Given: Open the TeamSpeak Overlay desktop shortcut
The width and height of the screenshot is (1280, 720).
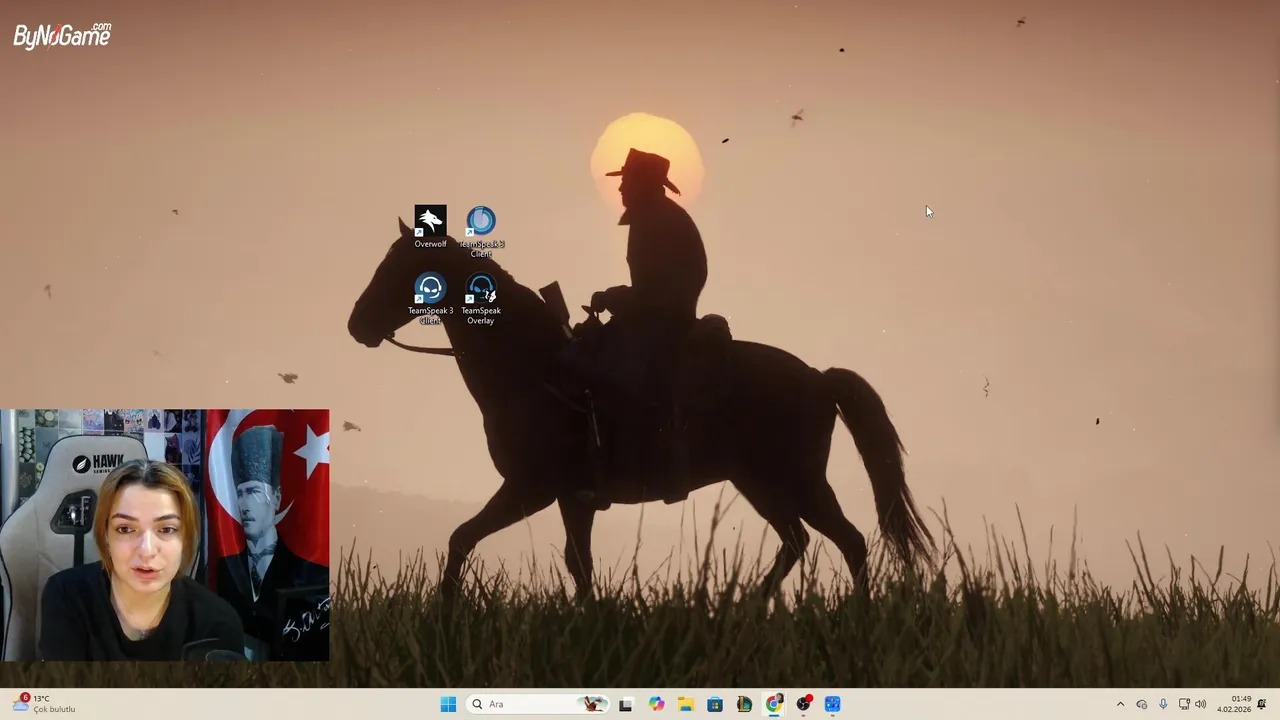Looking at the screenshot, I should click(x=481, y=300).
